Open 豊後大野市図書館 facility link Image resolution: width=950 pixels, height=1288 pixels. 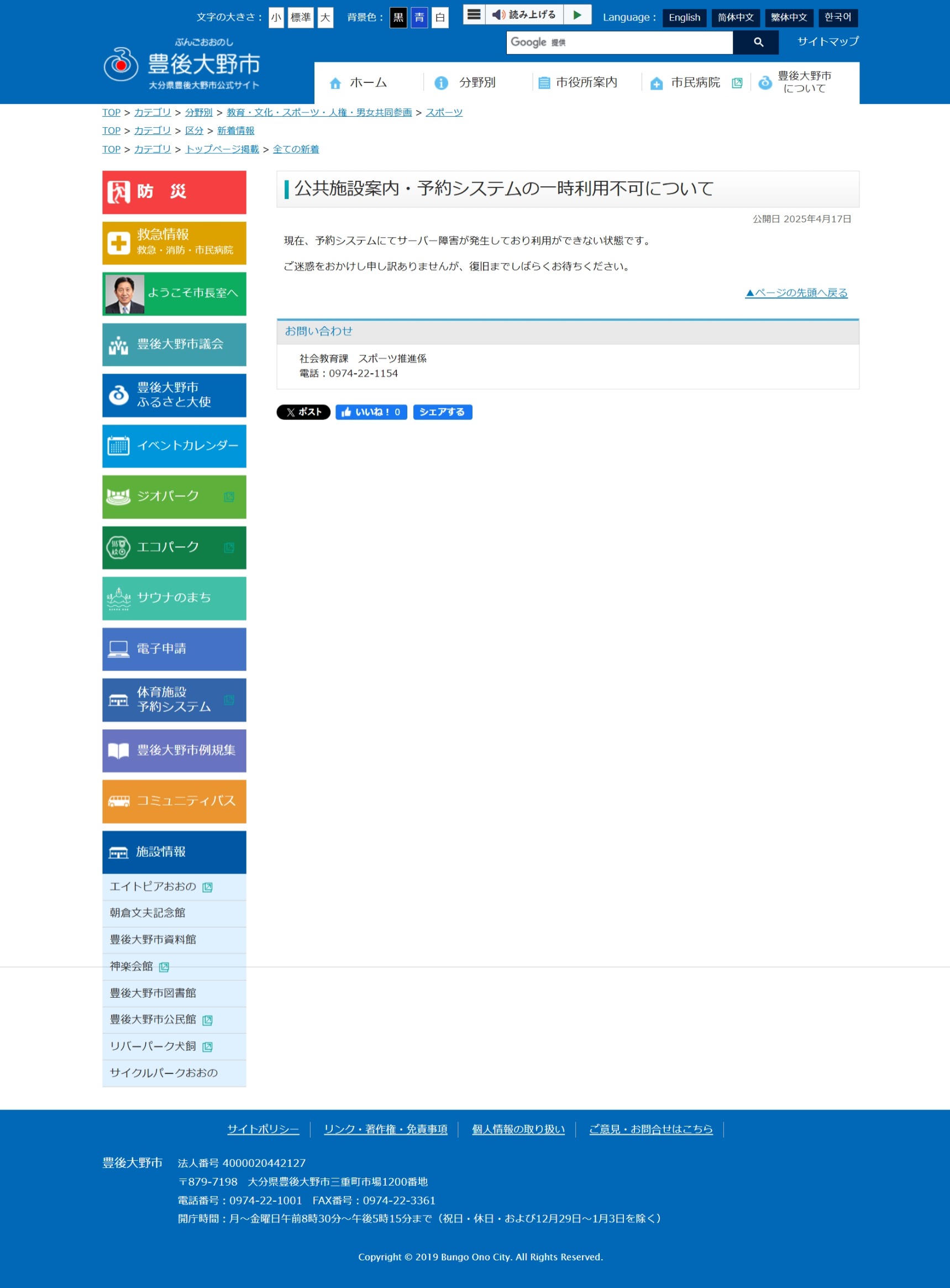coord(174,994)
